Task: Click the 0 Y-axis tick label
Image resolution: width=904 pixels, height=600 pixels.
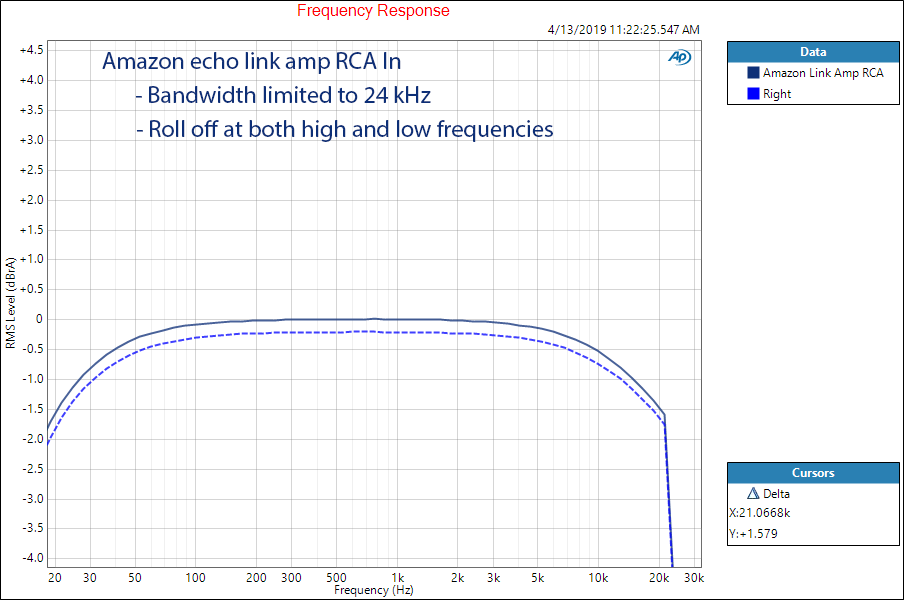Action: [39, 319]
